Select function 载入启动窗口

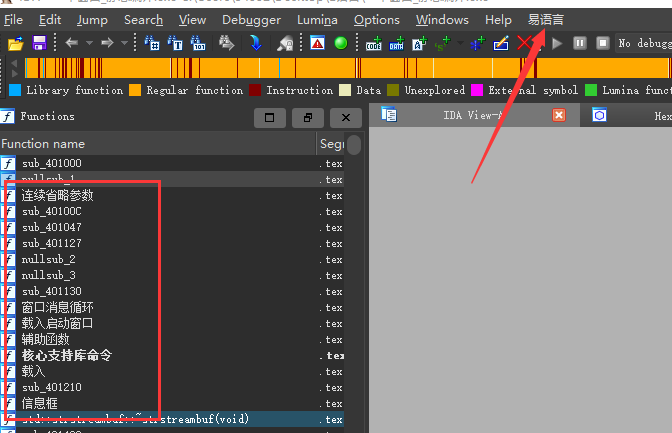pyautogui.click(x=172, y=323)
